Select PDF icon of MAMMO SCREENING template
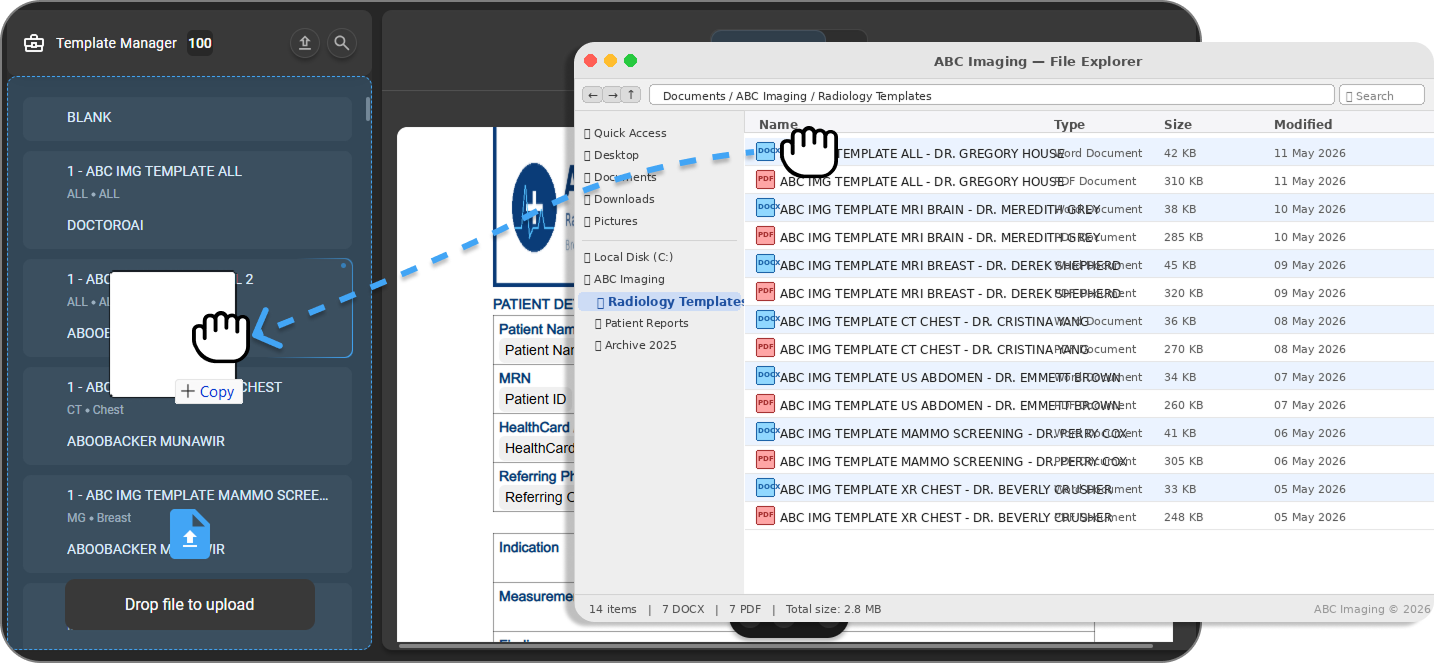 [765, 460]
